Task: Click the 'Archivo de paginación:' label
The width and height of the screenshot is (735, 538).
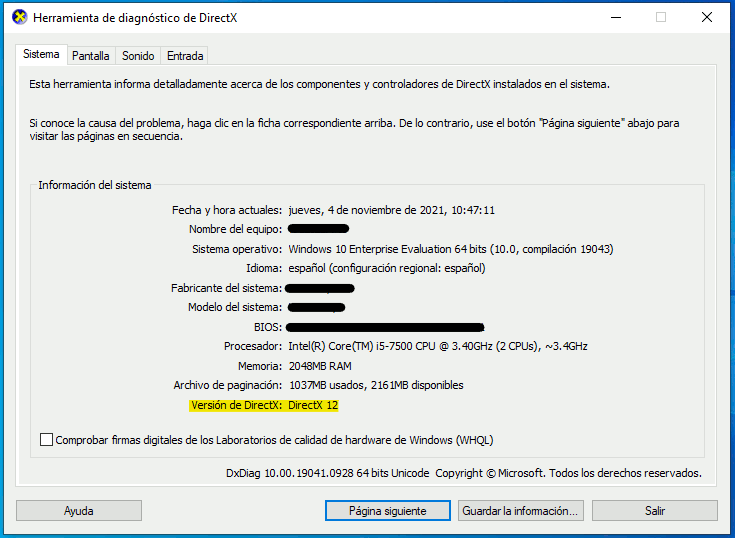Action: pyautogui.click(x=227, y=385)
